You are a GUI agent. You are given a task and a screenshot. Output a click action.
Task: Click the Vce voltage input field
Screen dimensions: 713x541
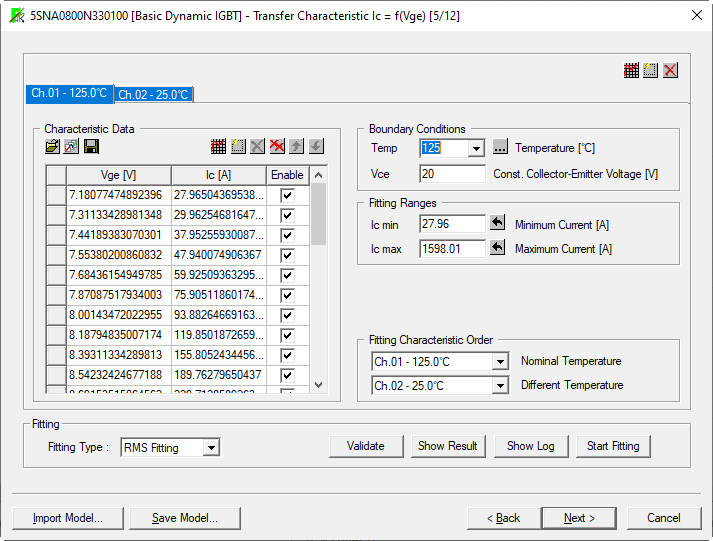[x=451, y=174]
